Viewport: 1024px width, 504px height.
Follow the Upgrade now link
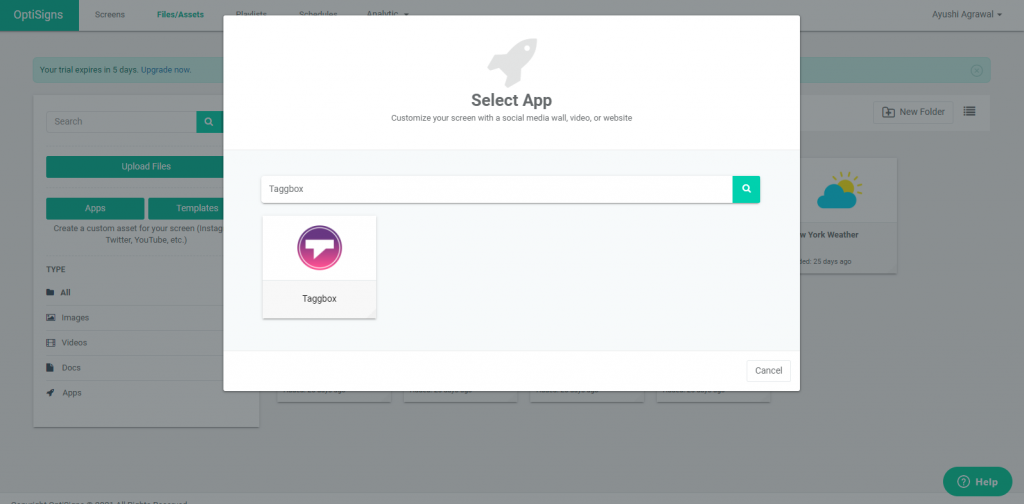click(x=166, y=70)
